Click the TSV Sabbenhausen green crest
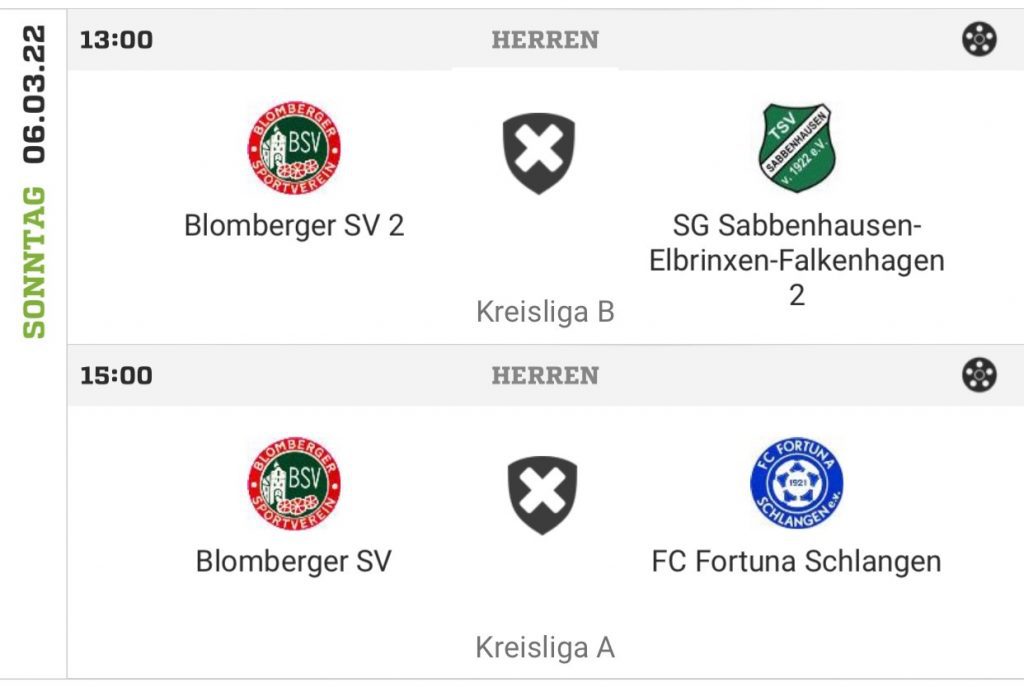This screenshot has width=1024, height=692. pyautogui.click(x=797, y=148)
